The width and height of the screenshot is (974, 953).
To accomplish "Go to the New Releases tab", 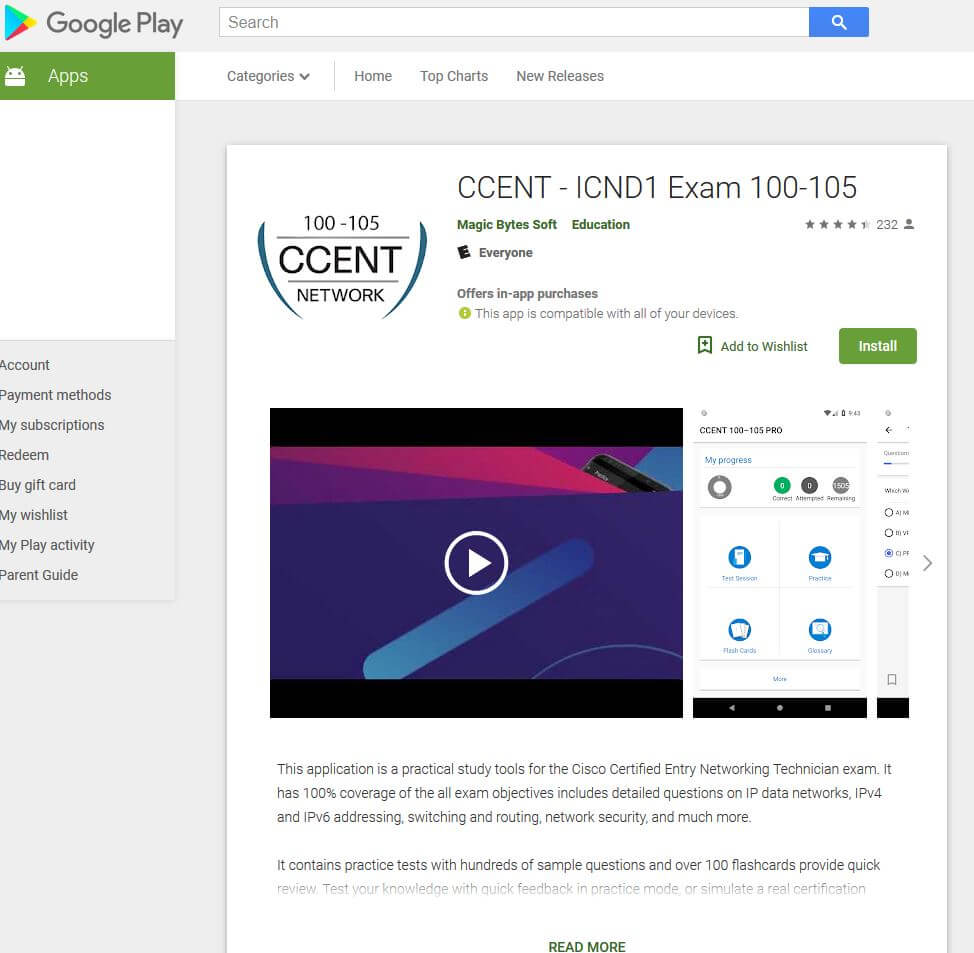I will click(560, 76).
